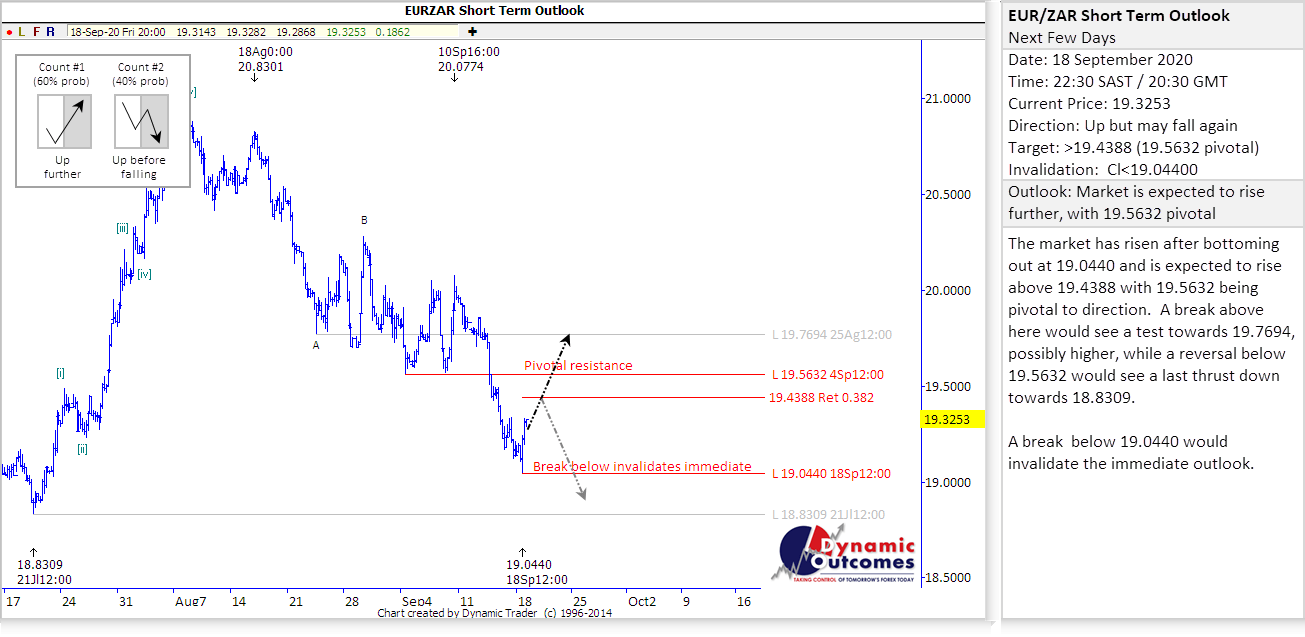Screen dimensions: 1305x637
Task: Click 'Direction: Up but may fall again' line
Action: tap(1123, 126)
